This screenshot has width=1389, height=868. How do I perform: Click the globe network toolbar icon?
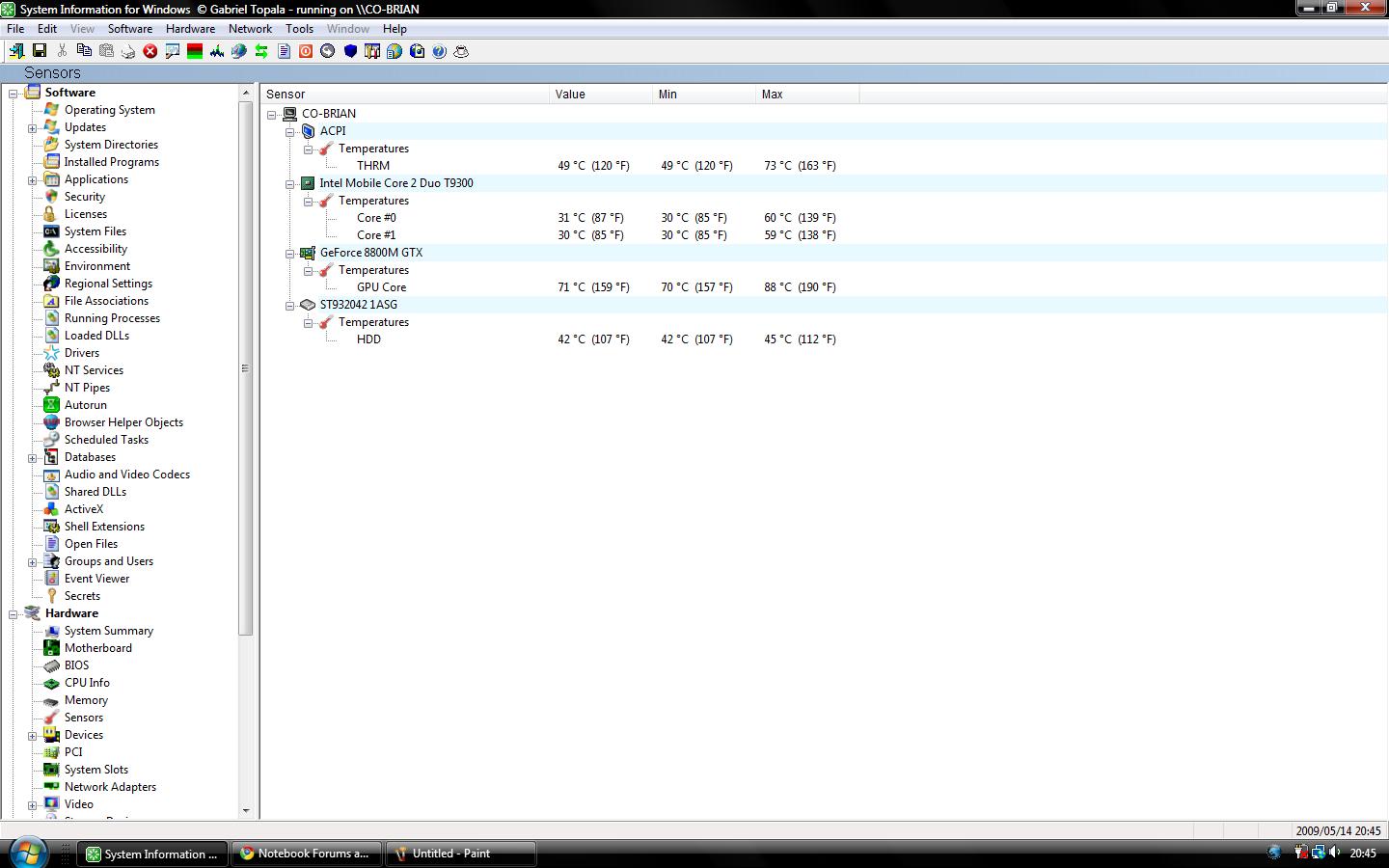[239, 51]
